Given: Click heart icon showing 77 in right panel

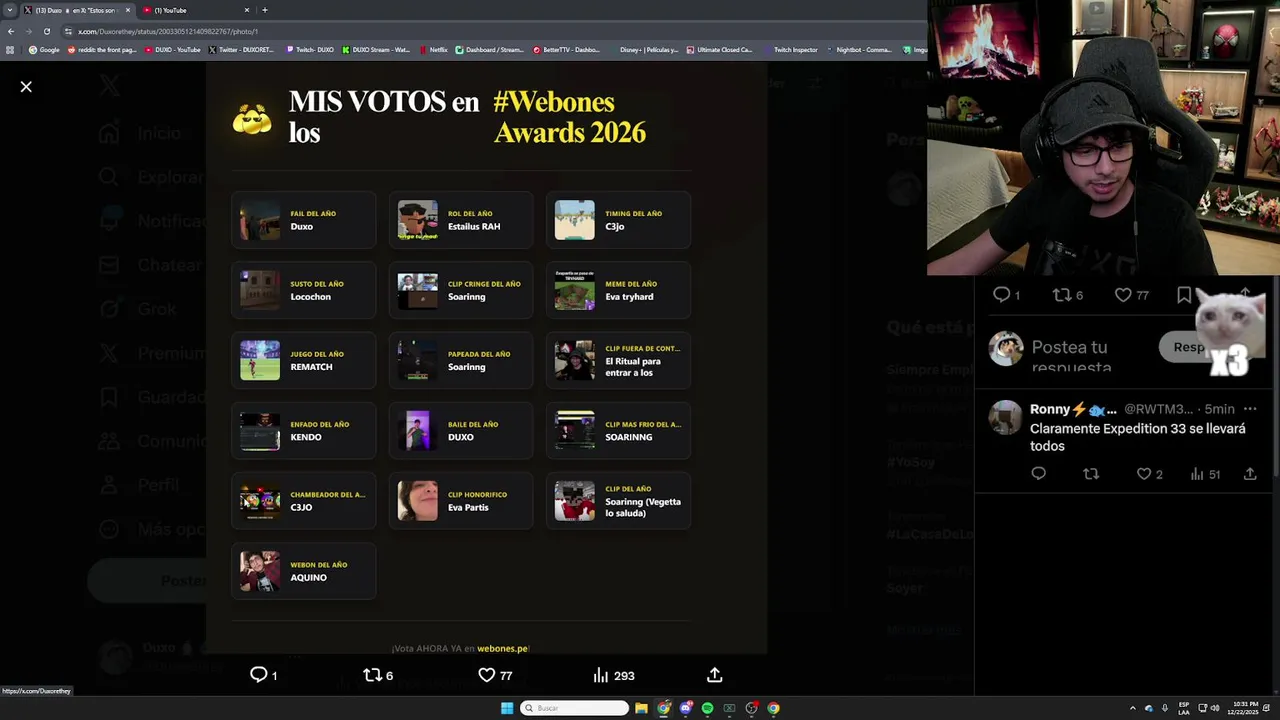Looking at the screenshot, I should [1123, 294].
